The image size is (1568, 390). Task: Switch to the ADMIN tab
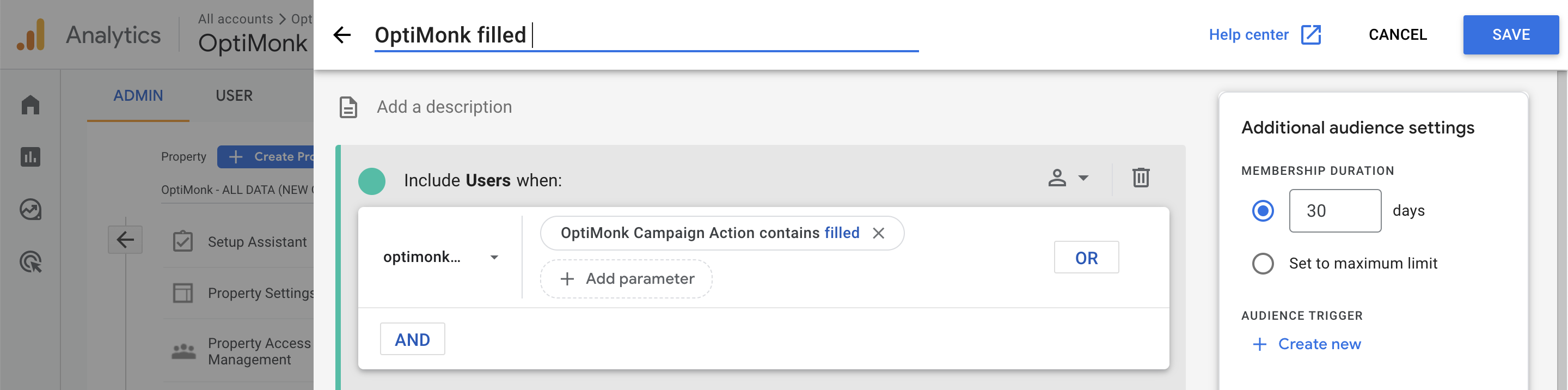click(138, 96)
